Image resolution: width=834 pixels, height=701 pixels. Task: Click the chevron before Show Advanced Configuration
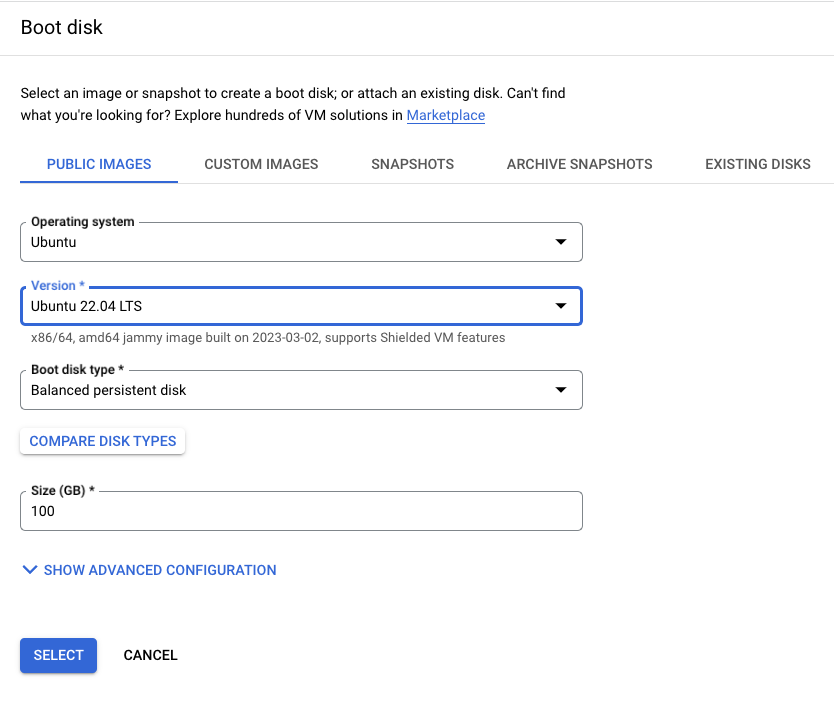click(x=29, y=570)
